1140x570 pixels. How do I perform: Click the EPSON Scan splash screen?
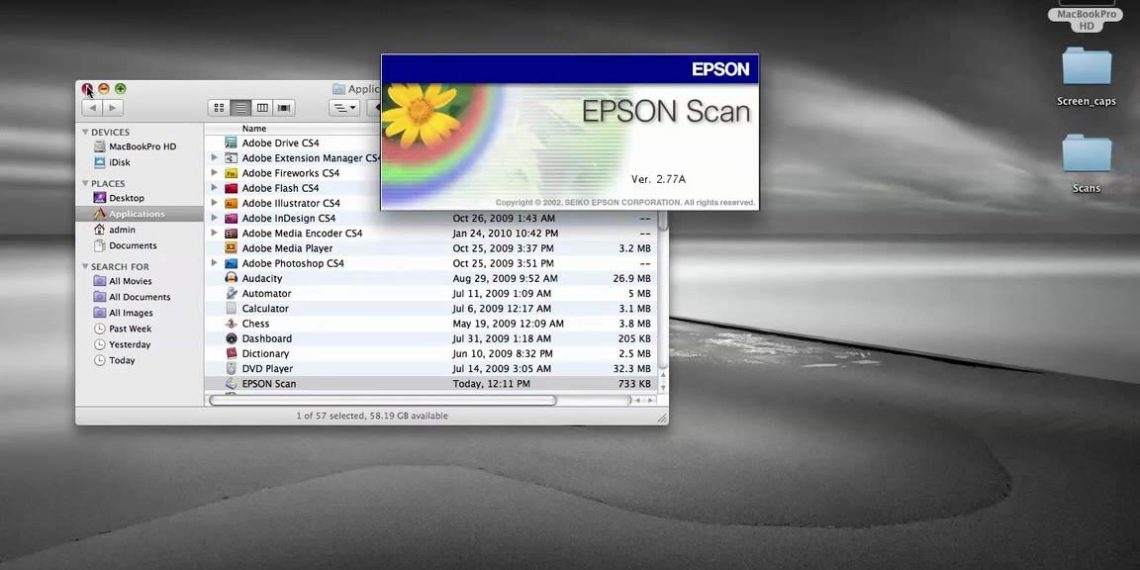pyautogui.click(x=570, y=132)
